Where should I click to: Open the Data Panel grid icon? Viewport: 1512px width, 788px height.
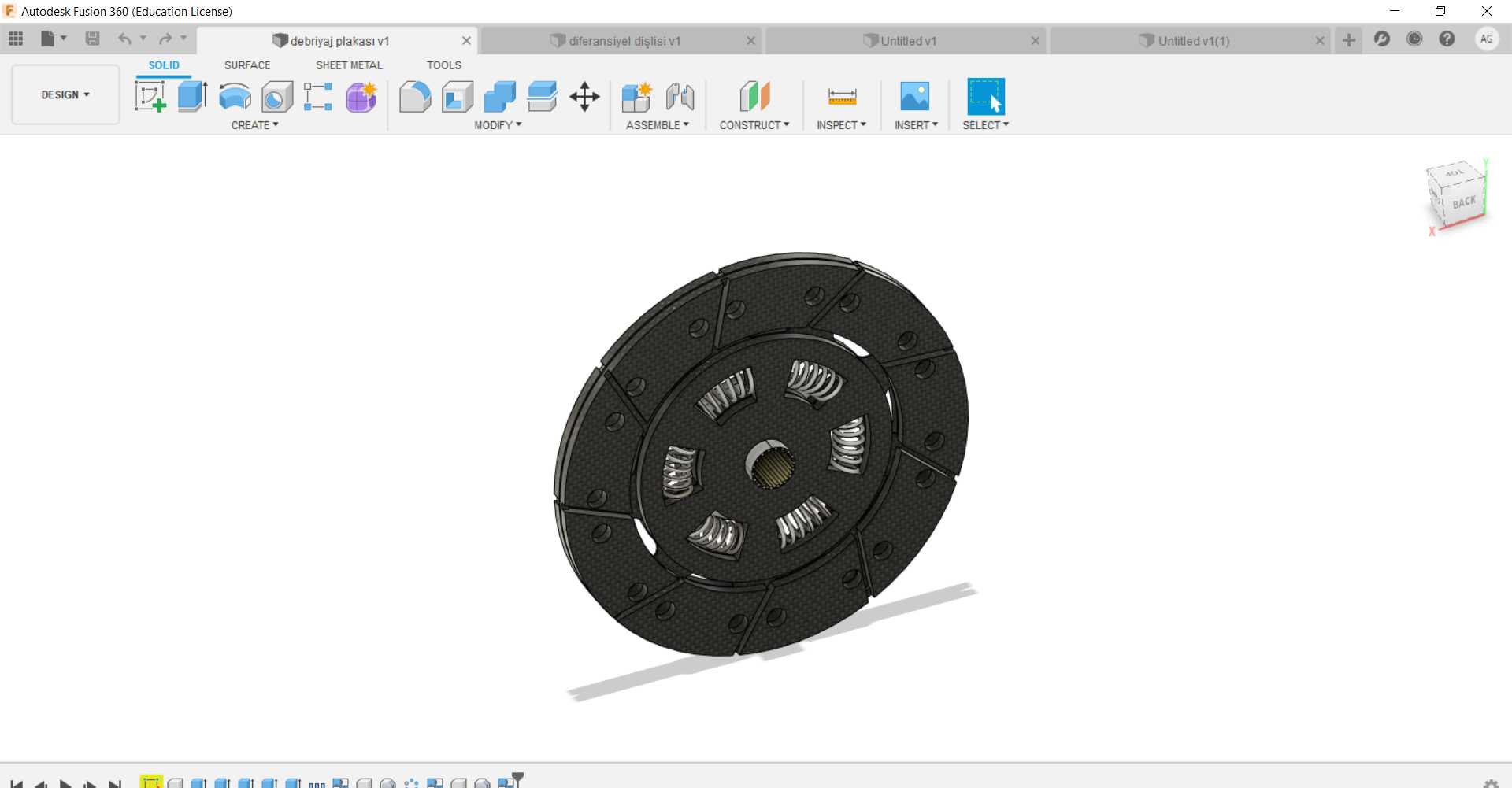(x=16, y=39)
